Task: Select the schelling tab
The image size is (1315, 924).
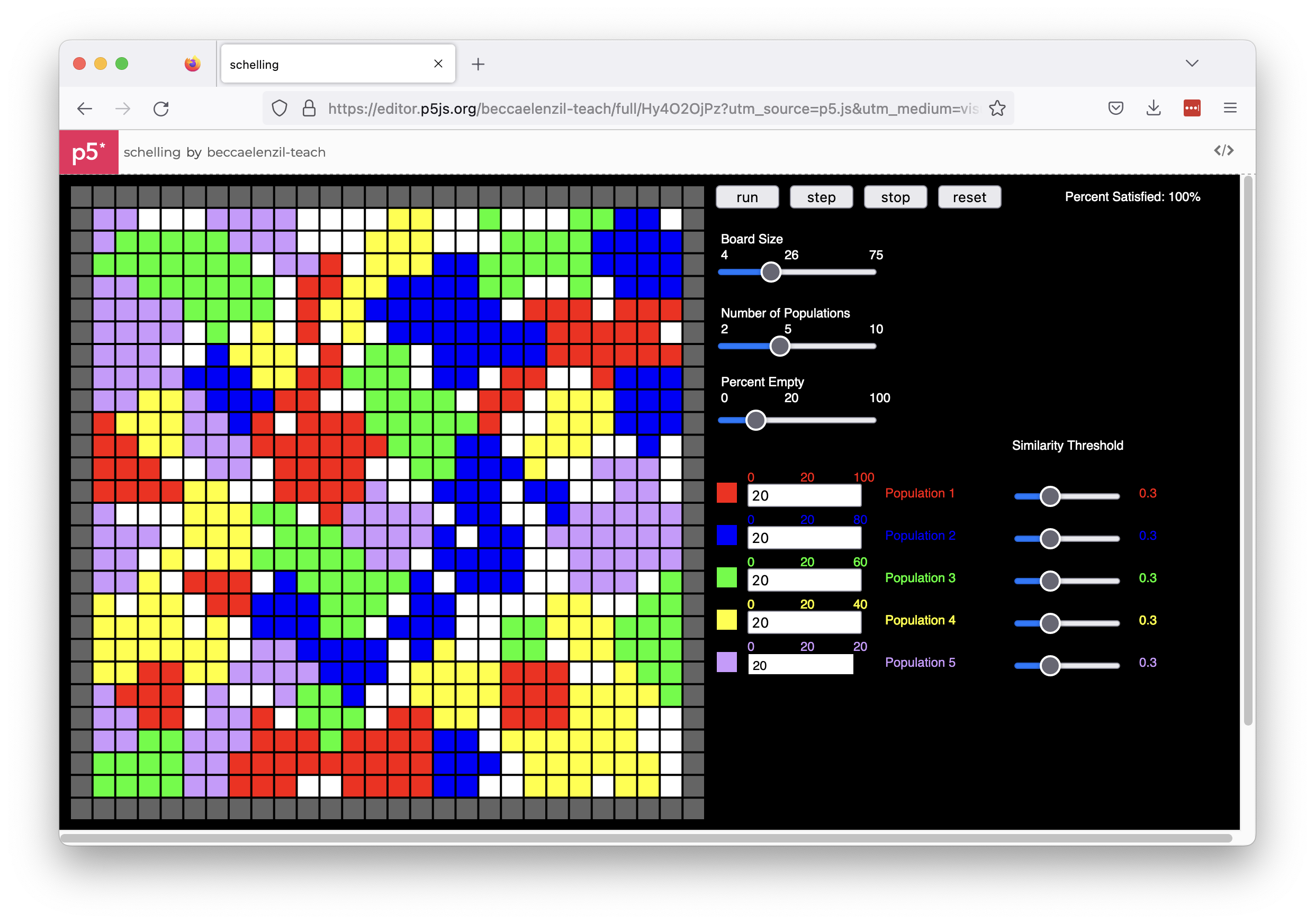Action: [338, 64]
